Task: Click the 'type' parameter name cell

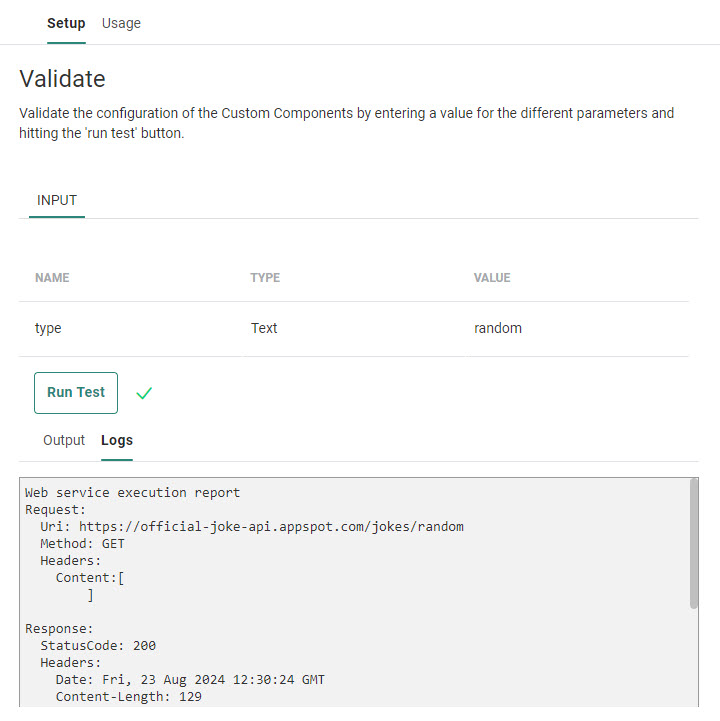Action: [x=48, y=328]
